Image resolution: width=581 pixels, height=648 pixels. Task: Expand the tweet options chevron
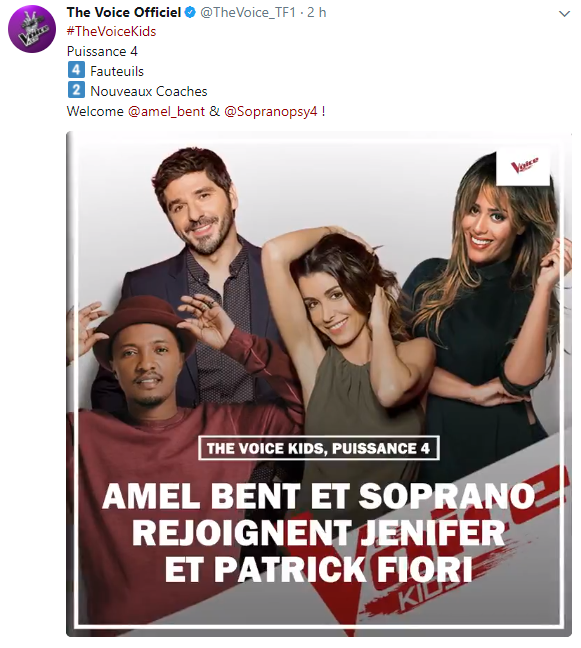click(x=564, y=14)
